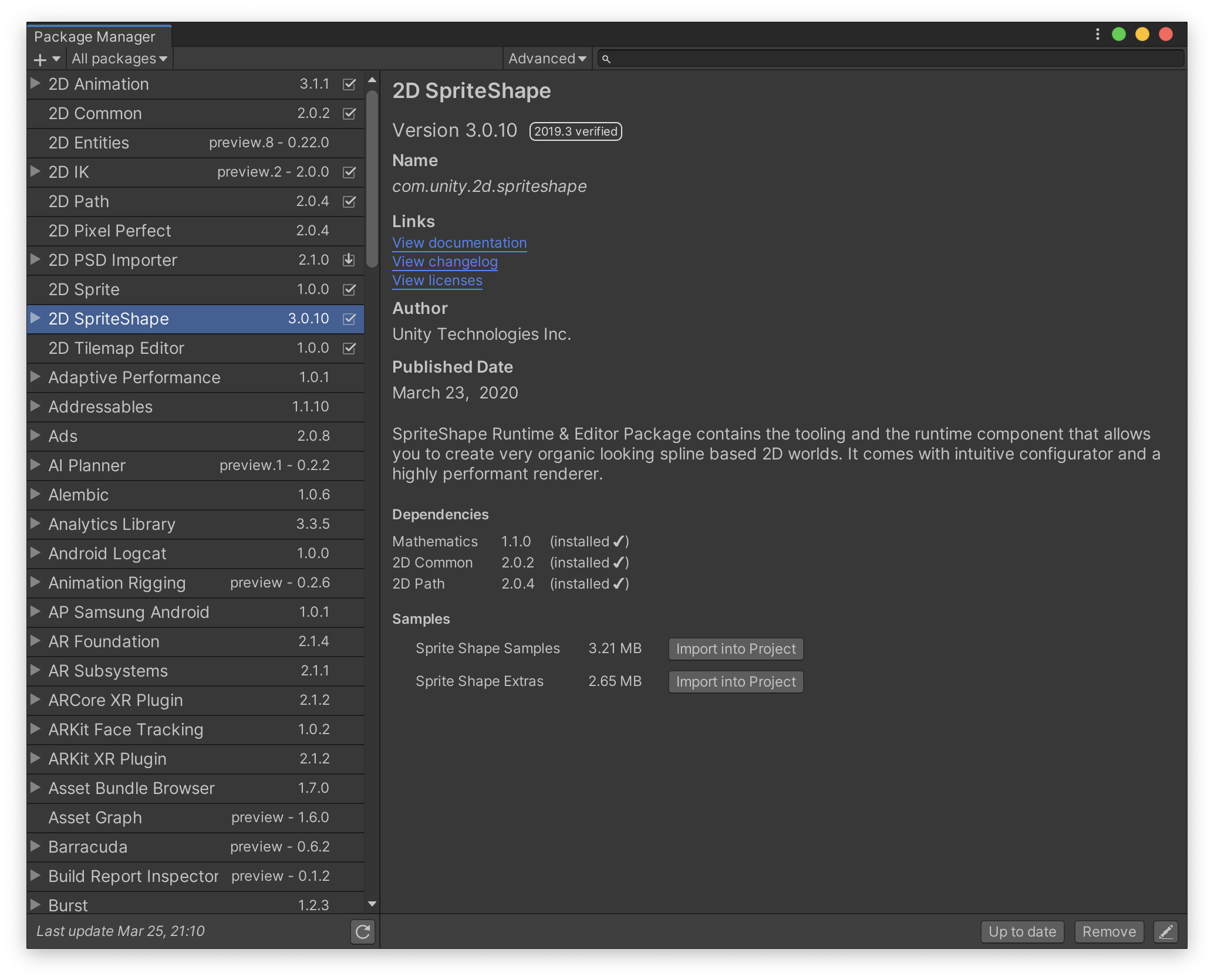Click the scroll-up arrow of package list

[x=372, y=80]
